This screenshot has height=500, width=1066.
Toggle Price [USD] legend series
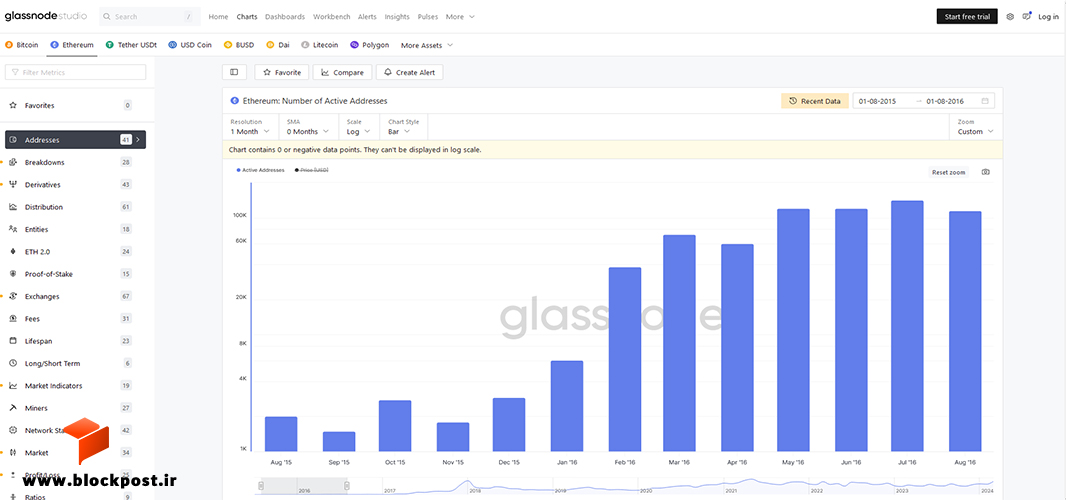click(x=311, y=170)
